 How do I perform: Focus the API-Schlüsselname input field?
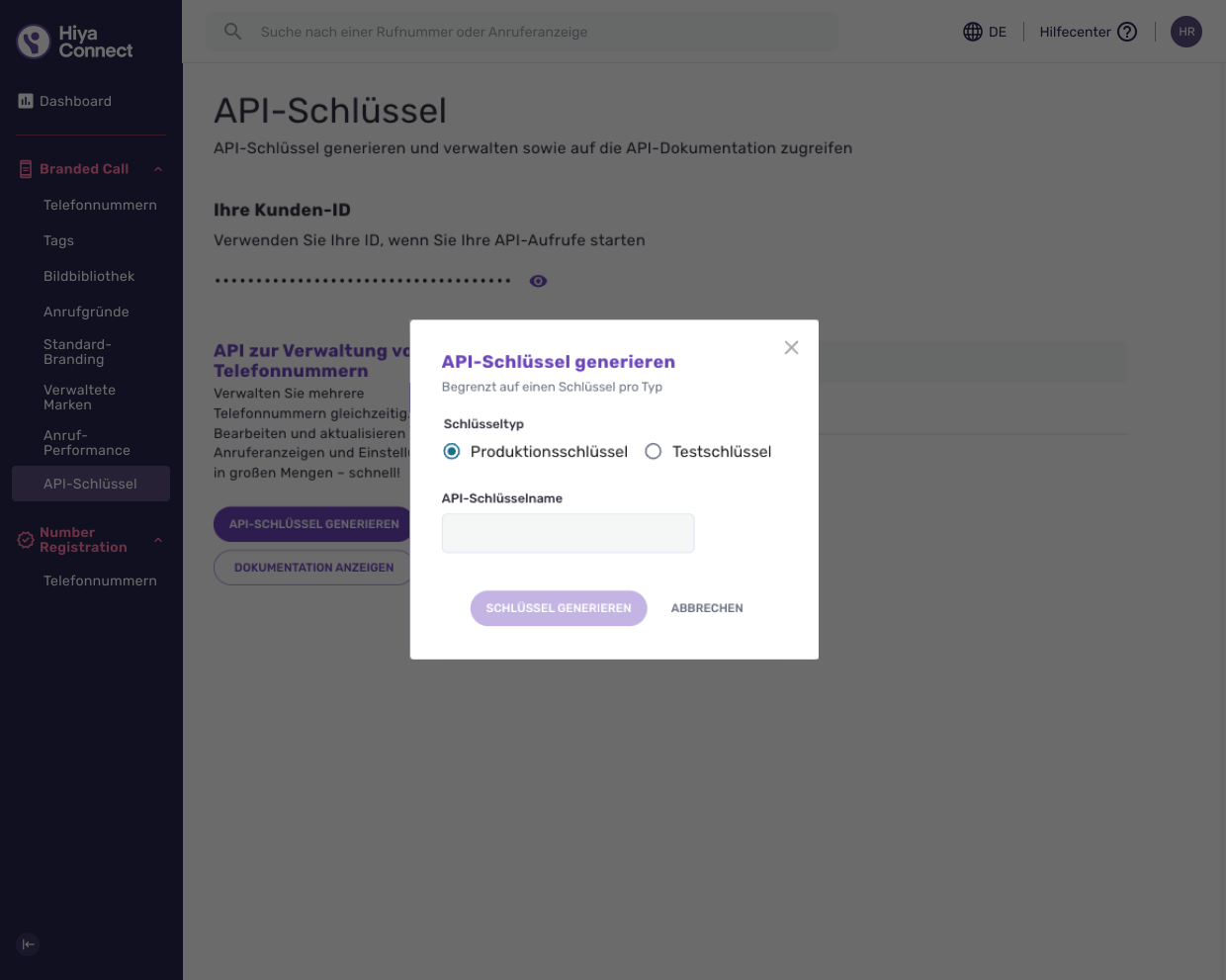coord(569,533)
